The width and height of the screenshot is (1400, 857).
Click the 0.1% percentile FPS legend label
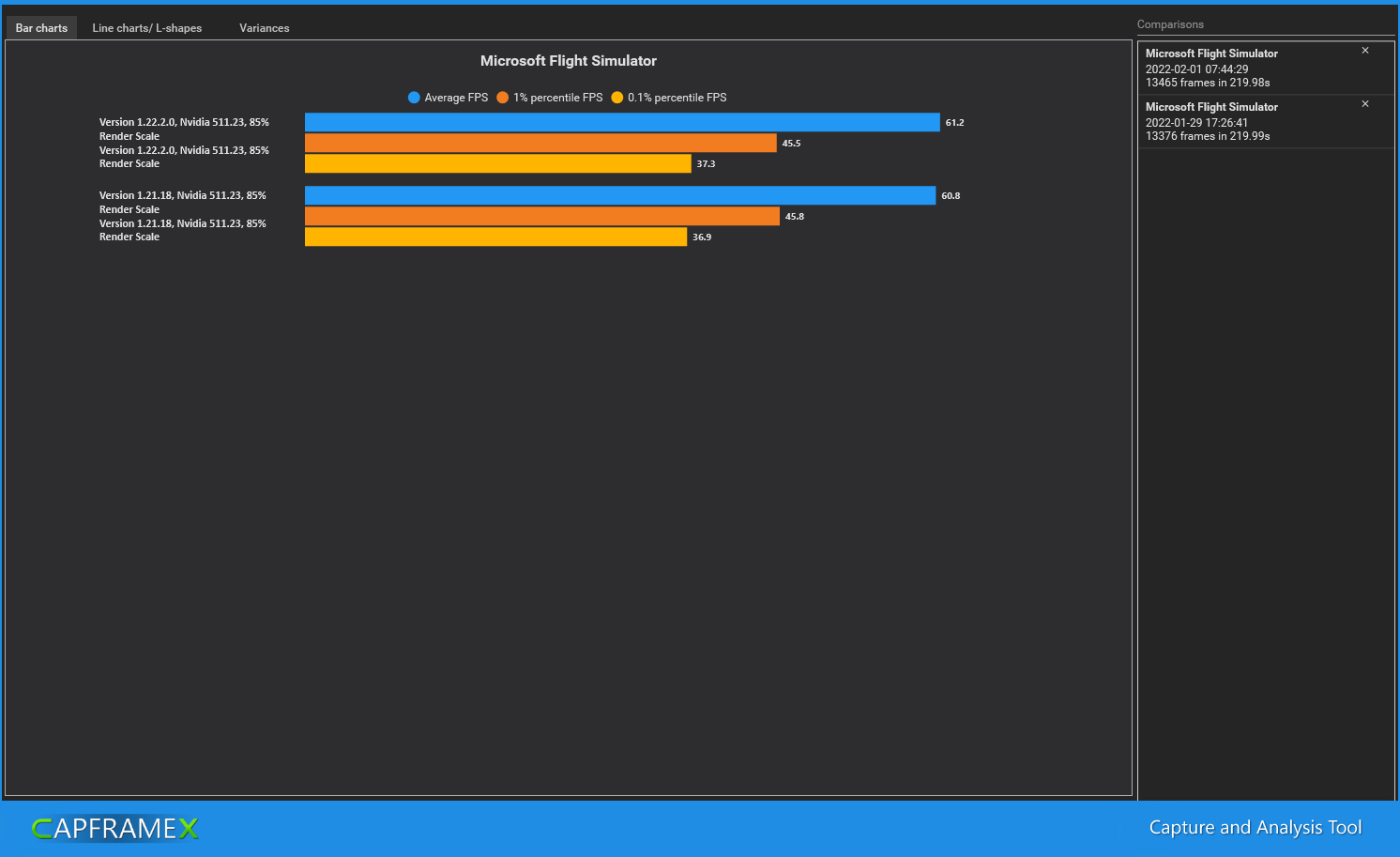(677, 98)
